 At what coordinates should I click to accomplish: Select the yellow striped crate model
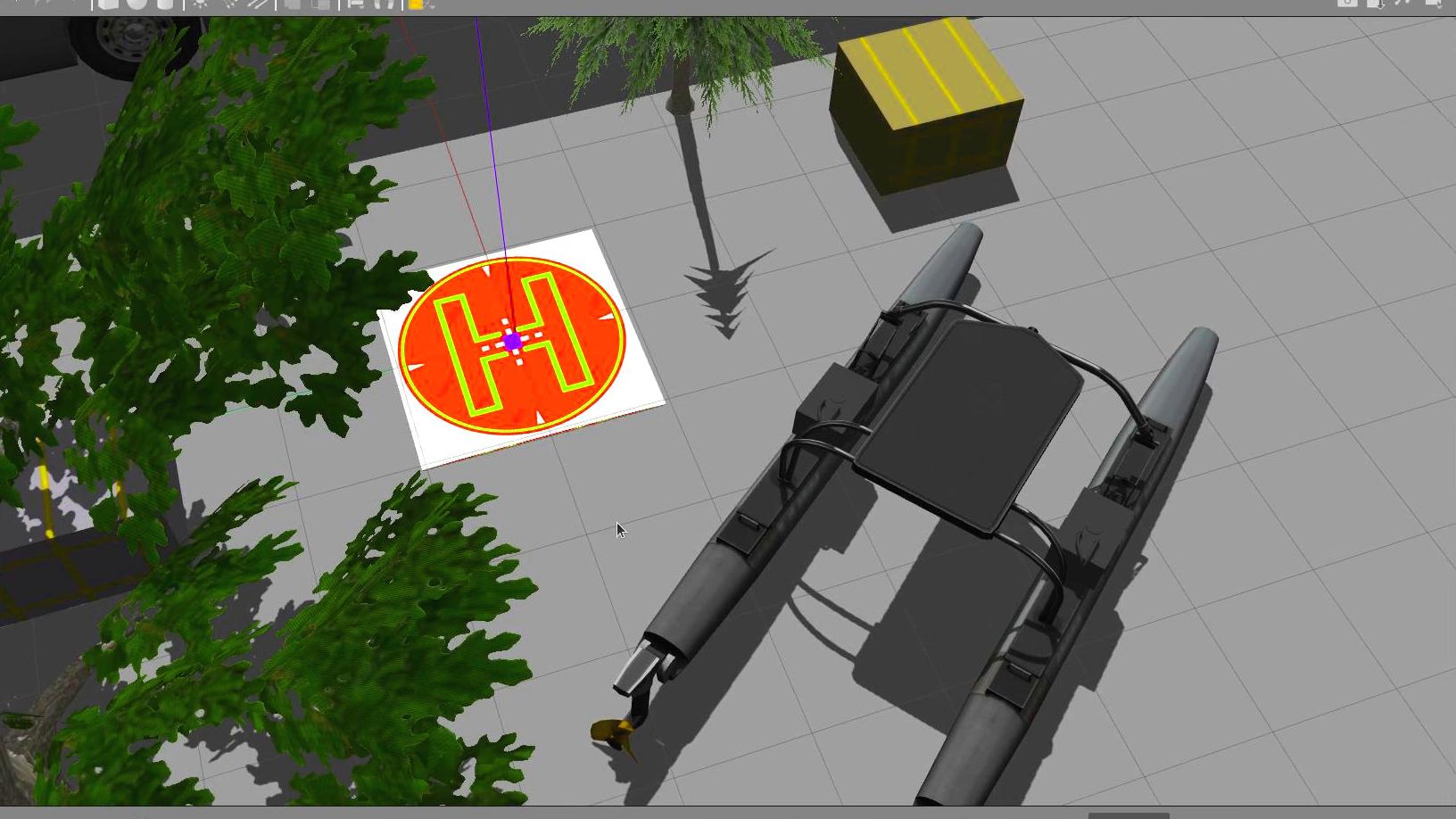pos(926,105)
